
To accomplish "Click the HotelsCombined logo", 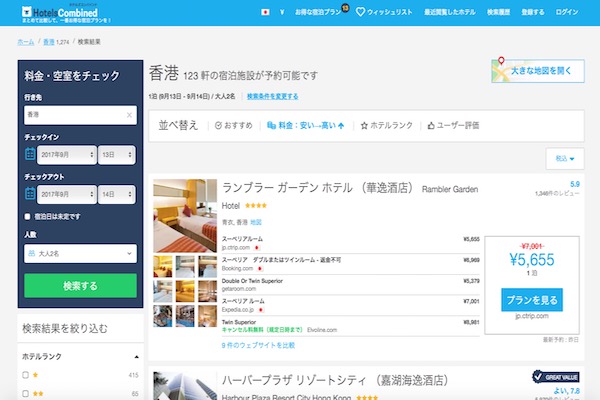I will pyautogui.click(x=60, y=12).
